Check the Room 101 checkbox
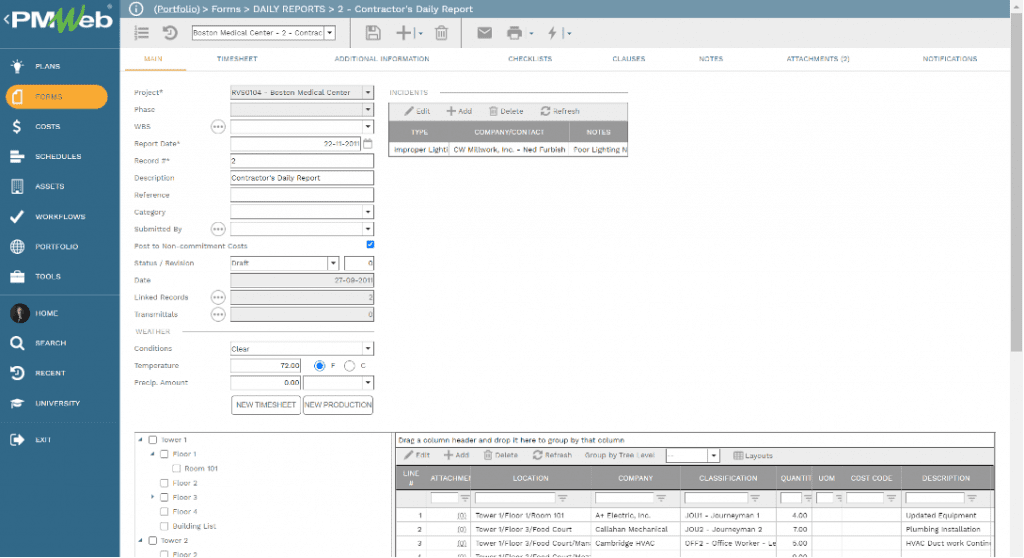 click(x=176, y=468)
